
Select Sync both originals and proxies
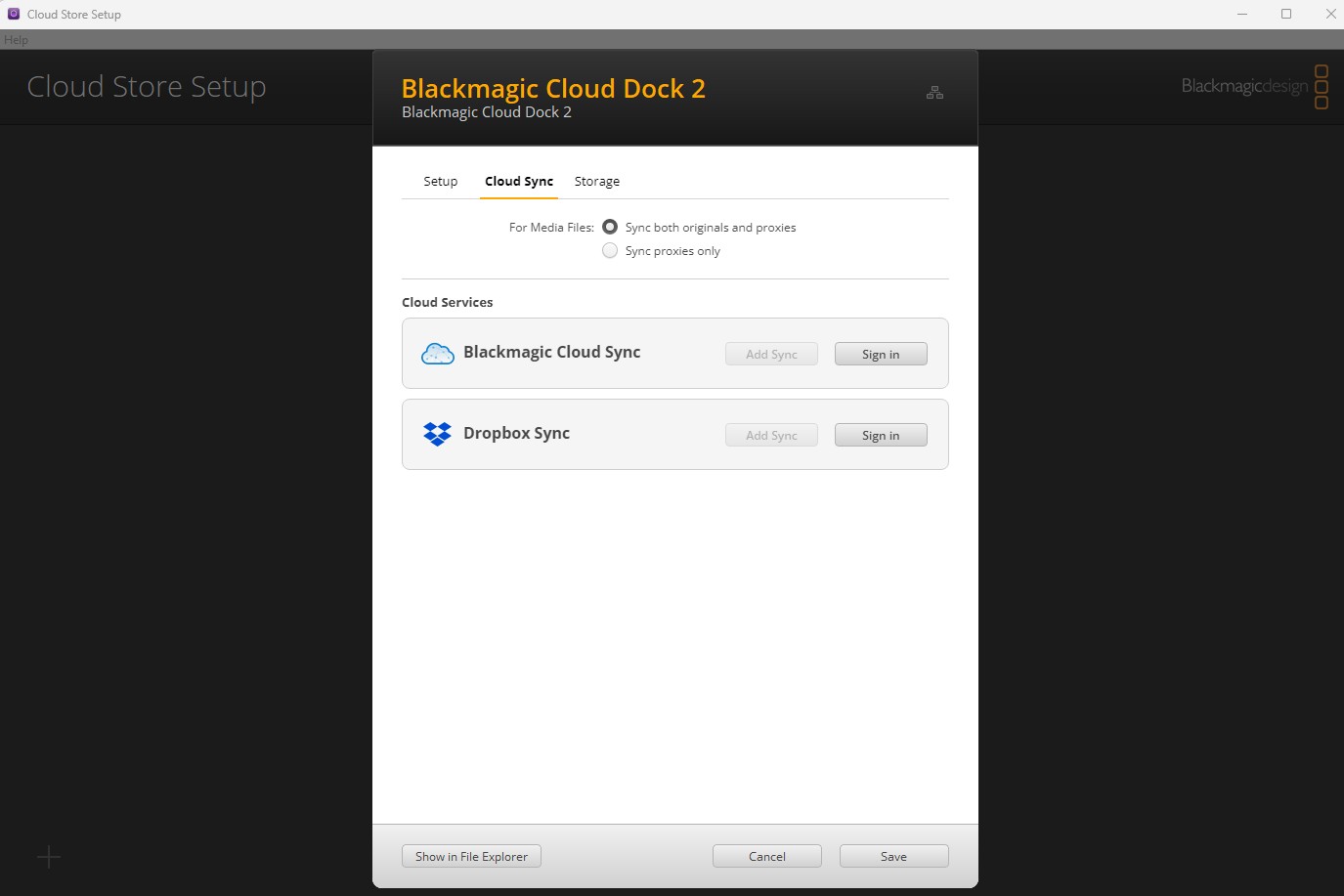tap(610, 227)
